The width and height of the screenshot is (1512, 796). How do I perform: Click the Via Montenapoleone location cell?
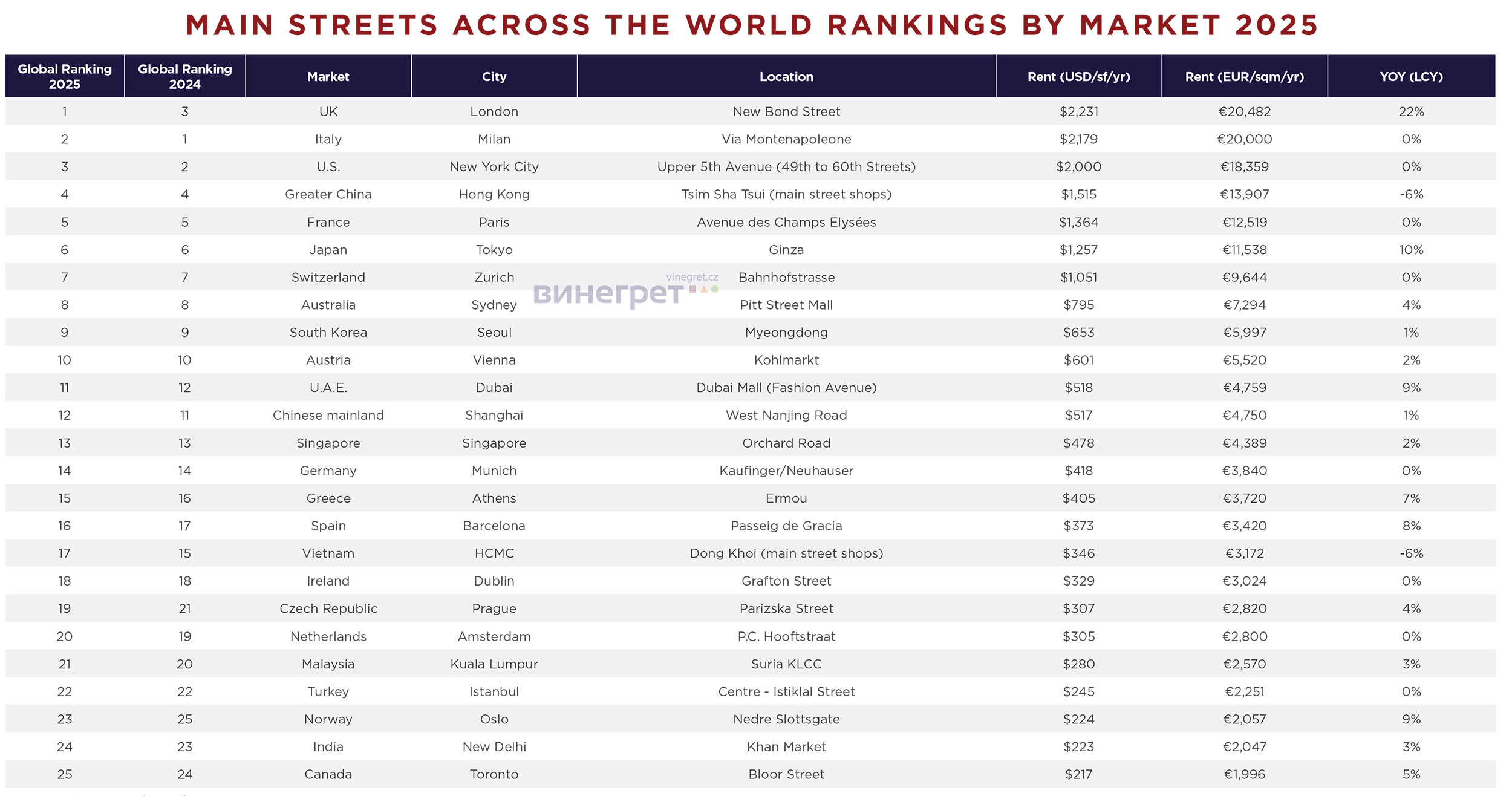(786, 139)
